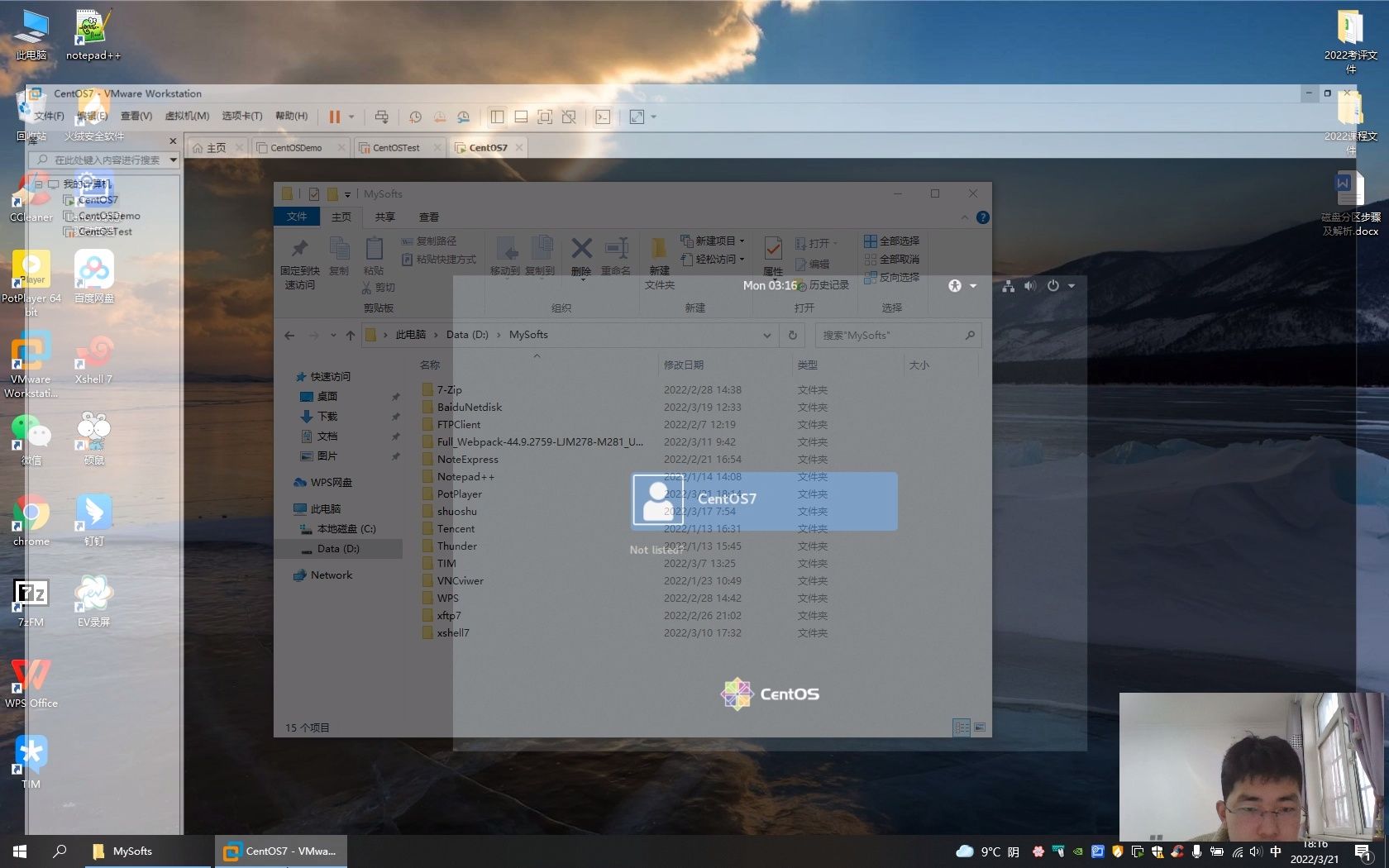Suspend the virtual machine with the Pause icon
The height and width of the screenshot is (868, 1389).
point(336,117)
